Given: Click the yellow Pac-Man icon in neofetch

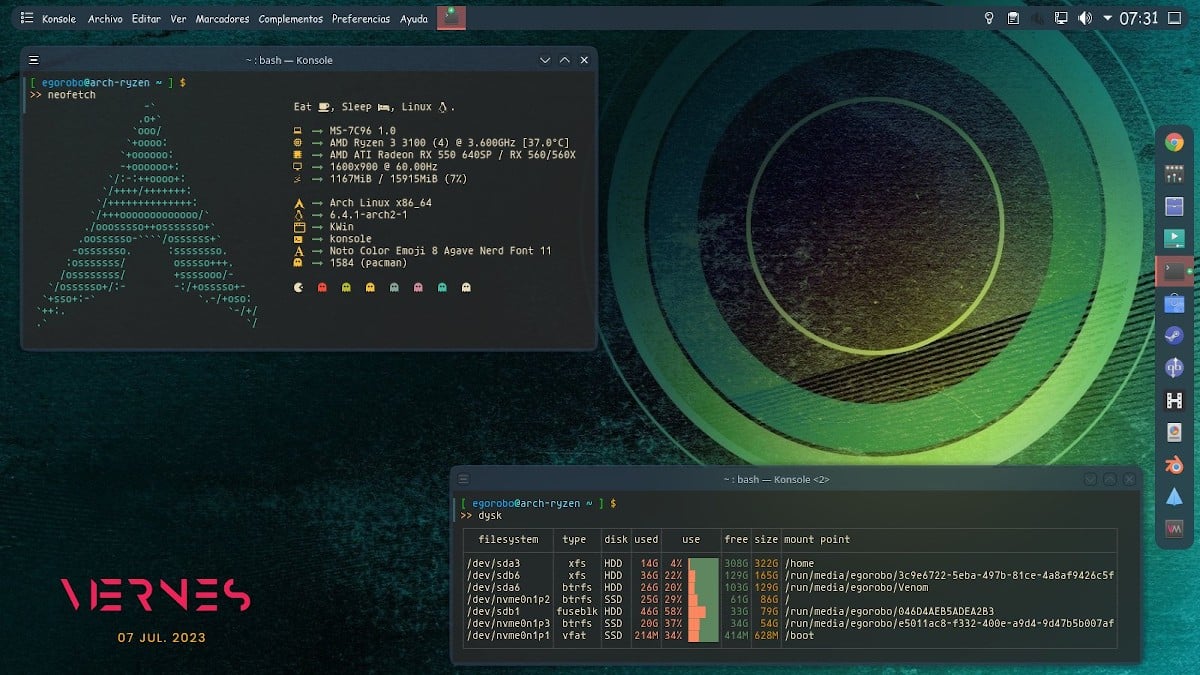Looking at the screenshot, I should click(299, 288).
